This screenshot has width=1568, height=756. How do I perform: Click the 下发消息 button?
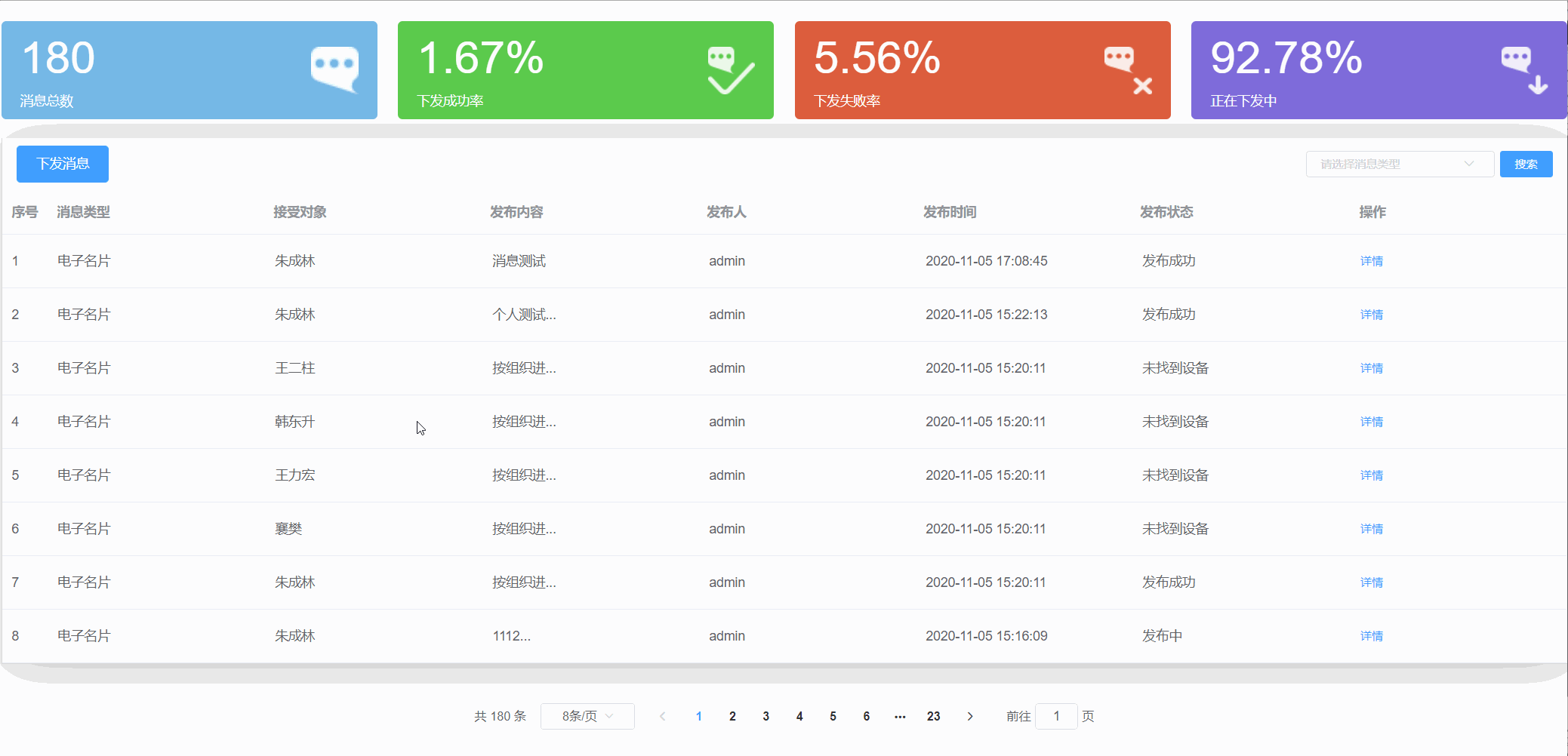[62, 164]
